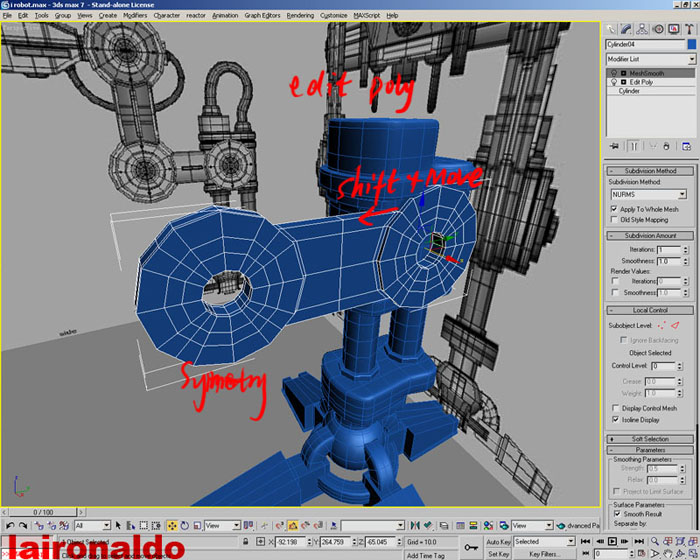Image resolution: width=700 pixels, height=560 pixels.
Task: Click the Auto Key button
Action: click(x=498, y=541)
